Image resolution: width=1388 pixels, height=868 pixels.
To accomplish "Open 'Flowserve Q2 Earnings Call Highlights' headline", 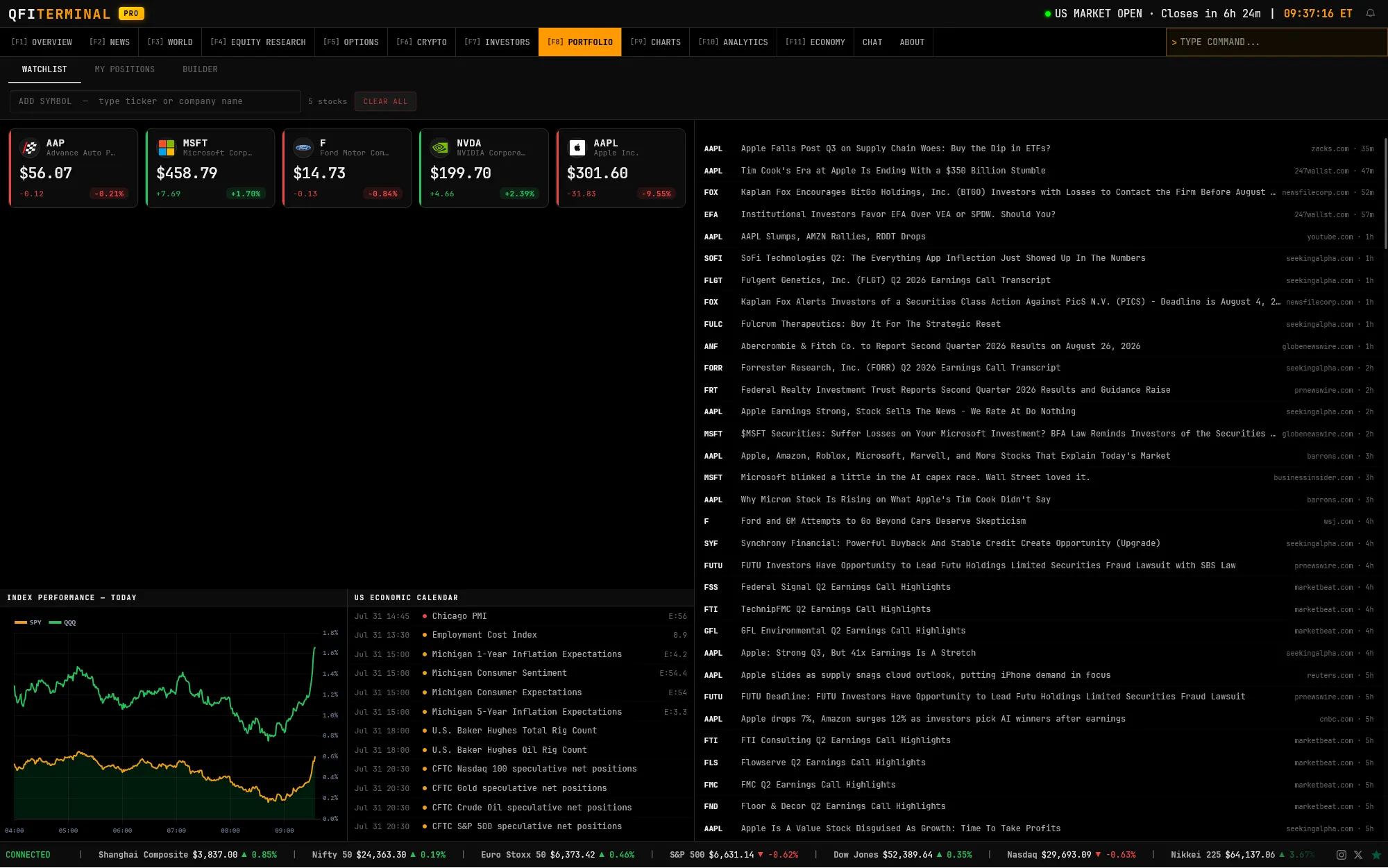I will coord(833,763).
